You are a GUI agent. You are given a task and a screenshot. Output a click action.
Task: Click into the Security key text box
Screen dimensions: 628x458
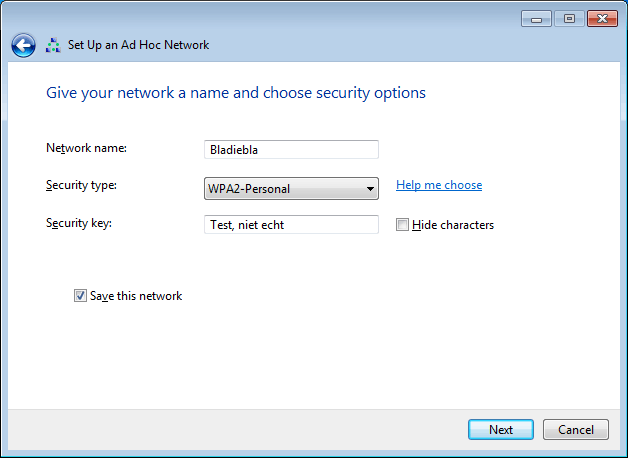pos(291,225)
